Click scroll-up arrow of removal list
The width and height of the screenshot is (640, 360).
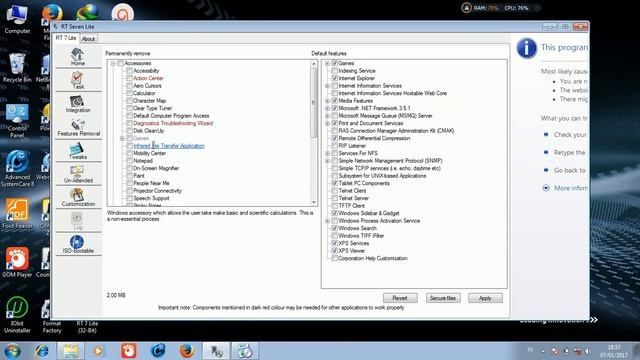pyautogui.click(x=314, y=64)
